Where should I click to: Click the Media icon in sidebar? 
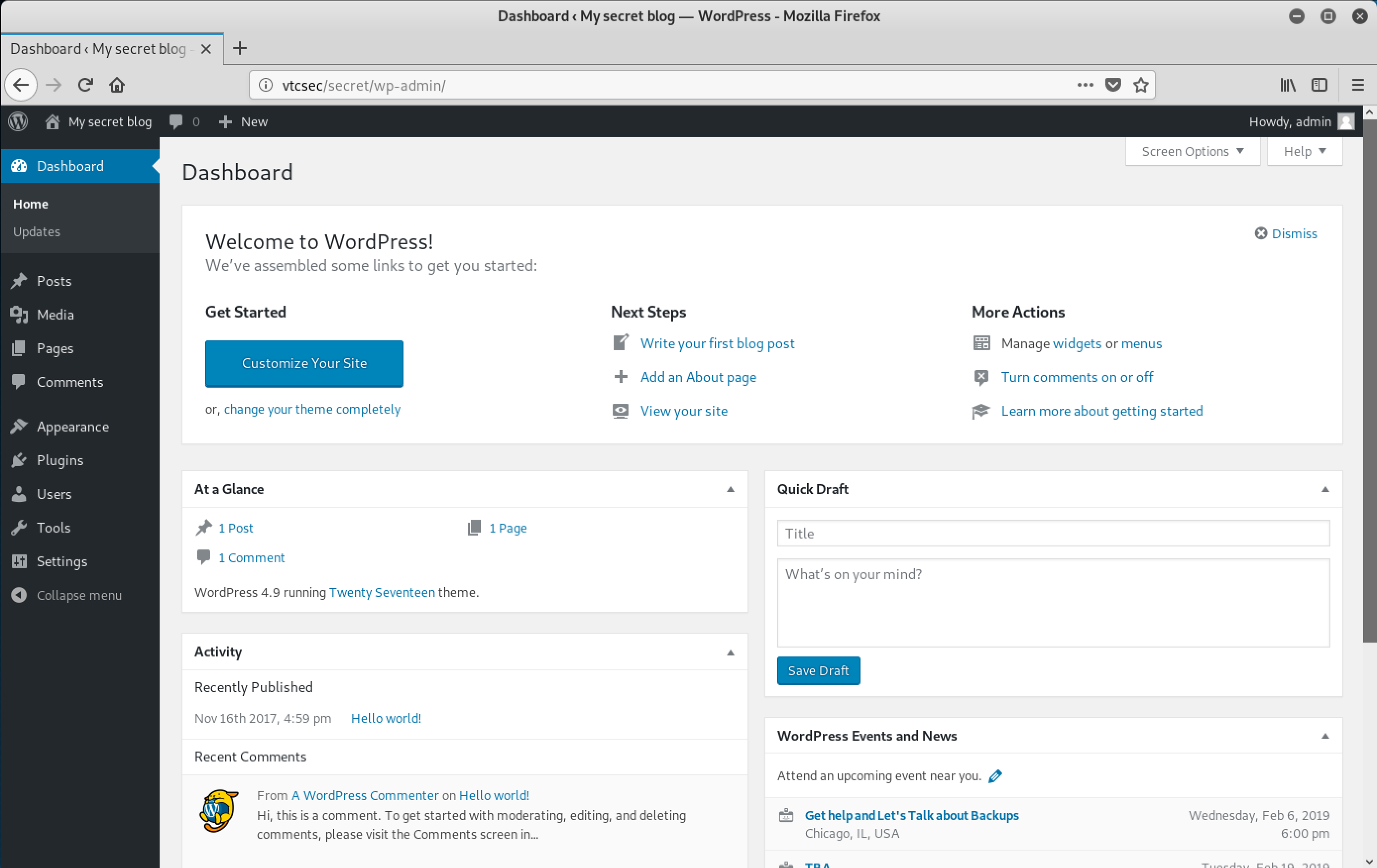tap(19, 314)
